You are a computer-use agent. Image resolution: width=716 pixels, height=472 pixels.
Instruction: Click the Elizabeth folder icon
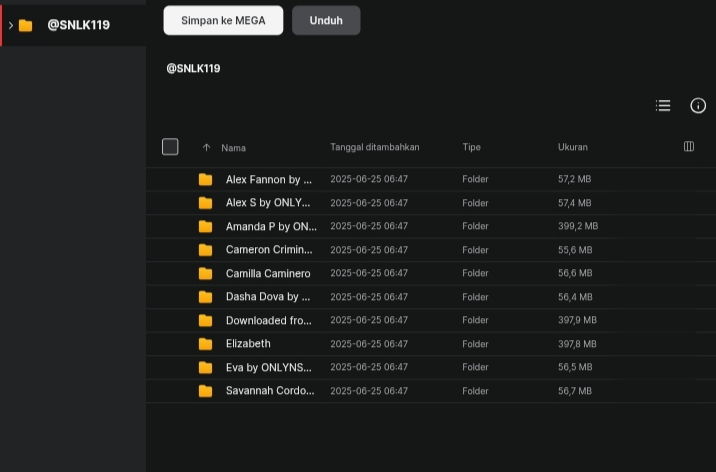(x=205, y=344)
